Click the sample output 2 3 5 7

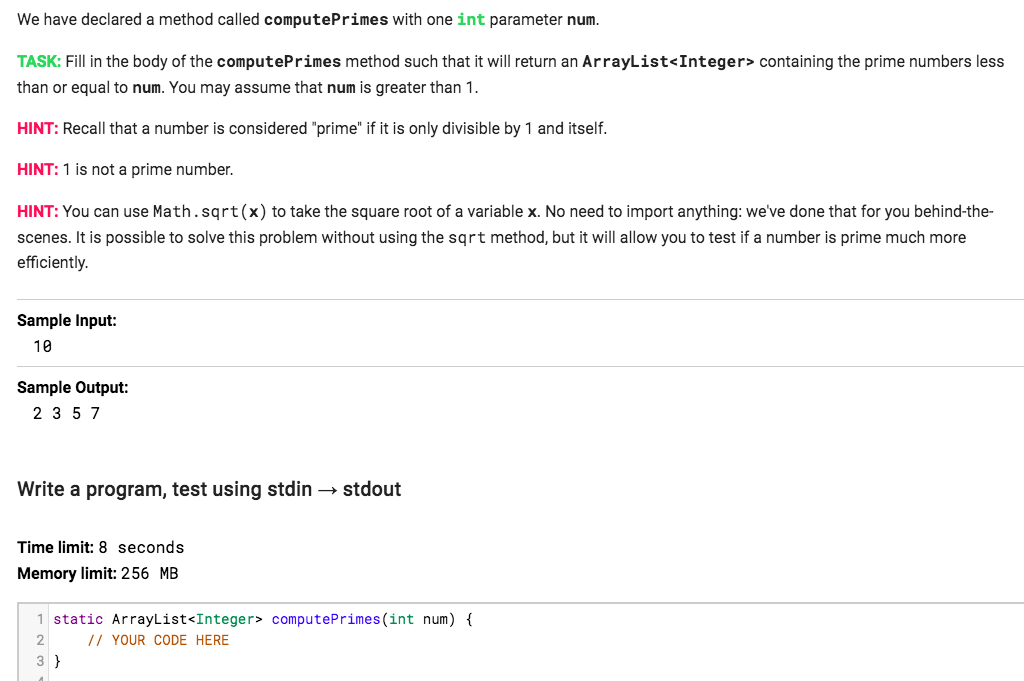[66, 413]
